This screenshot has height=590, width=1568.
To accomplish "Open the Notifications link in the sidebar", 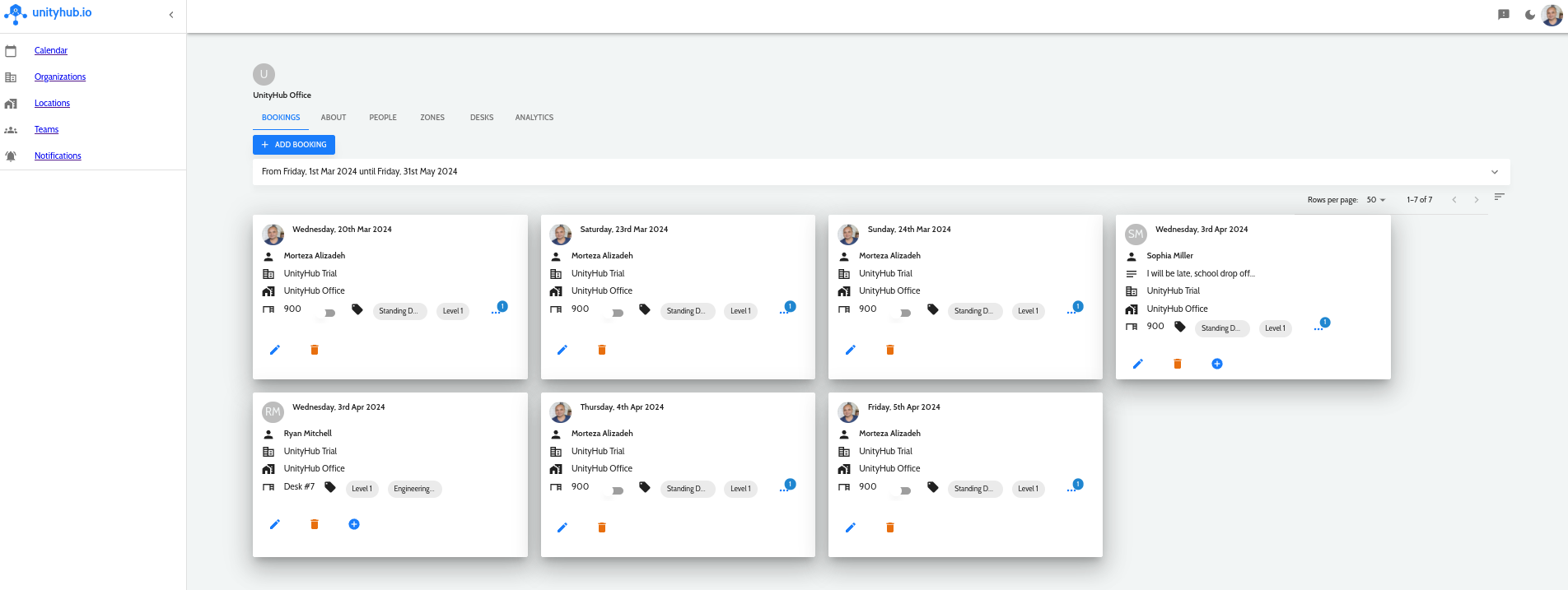I will [58, 156].
